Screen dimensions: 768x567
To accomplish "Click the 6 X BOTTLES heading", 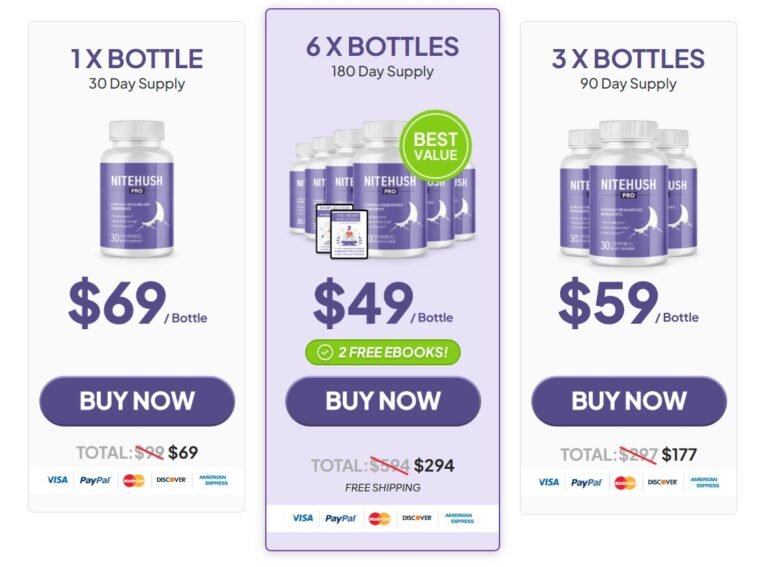I will [x=383, y=47].
